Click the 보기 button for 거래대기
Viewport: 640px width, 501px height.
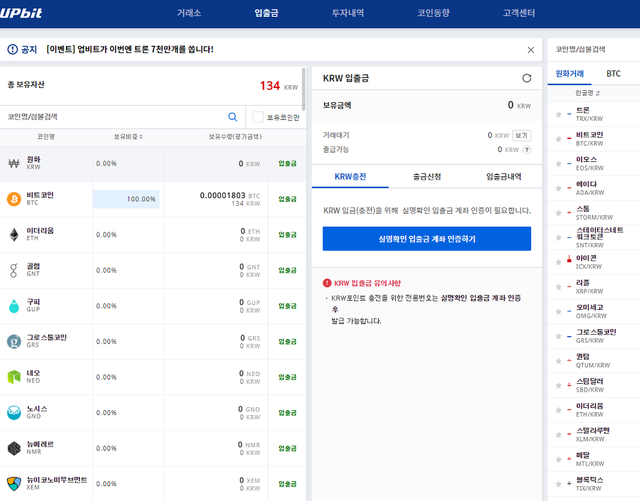pyautogui.click(x=521, y=135)
